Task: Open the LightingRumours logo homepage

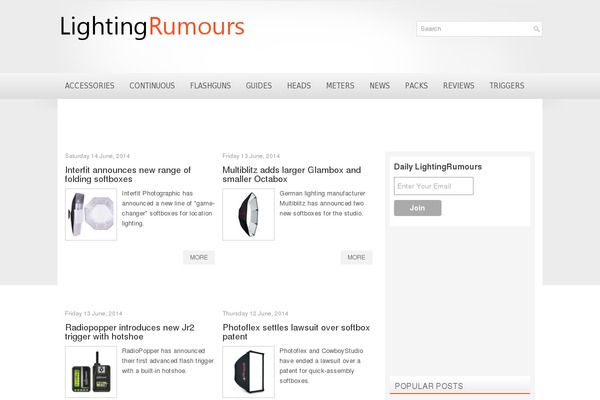Action: pos(152,27)
